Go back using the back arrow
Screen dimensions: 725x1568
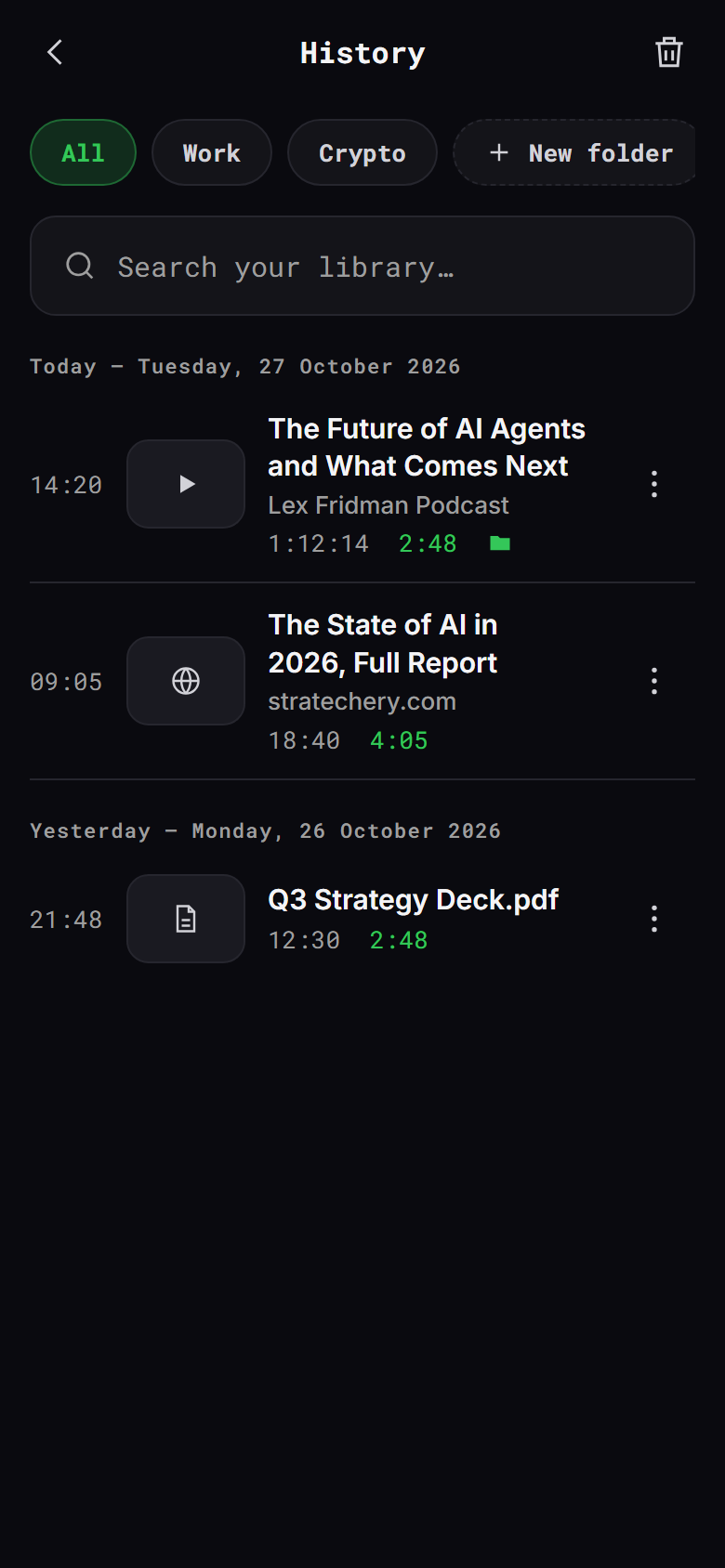(55, 52)
